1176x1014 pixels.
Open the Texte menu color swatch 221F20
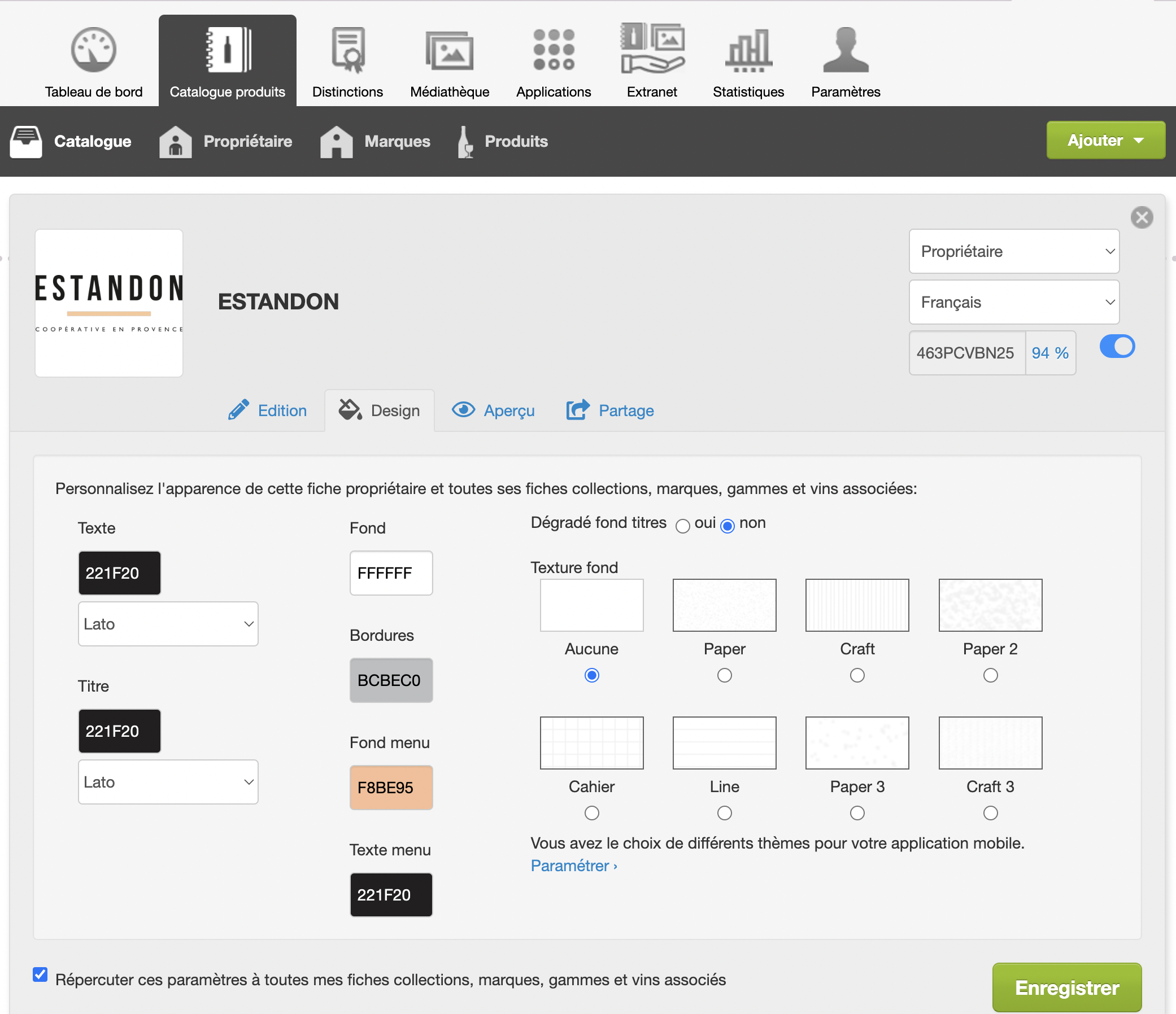pyautogui.click(x=391, y=895)
